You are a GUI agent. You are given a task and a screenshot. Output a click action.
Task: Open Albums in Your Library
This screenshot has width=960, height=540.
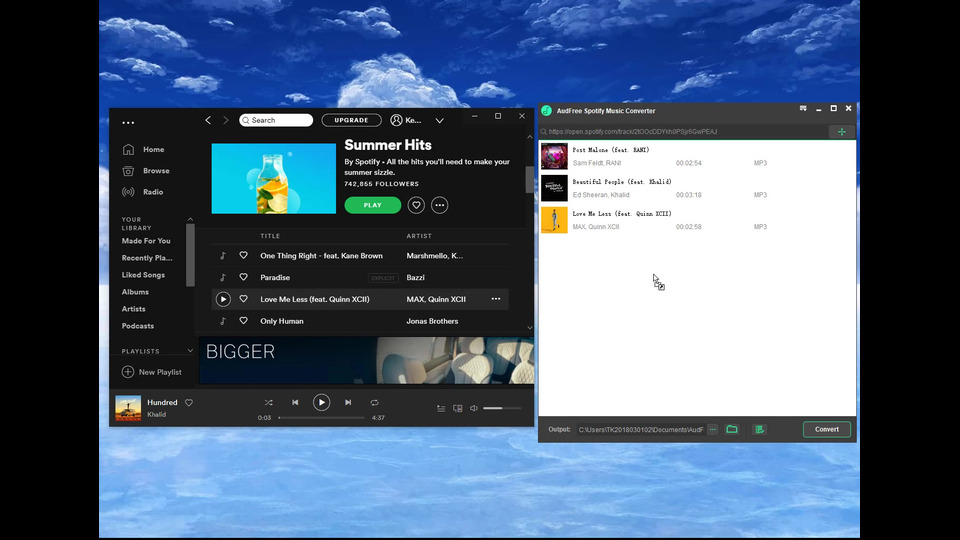[x=135, y=292]
